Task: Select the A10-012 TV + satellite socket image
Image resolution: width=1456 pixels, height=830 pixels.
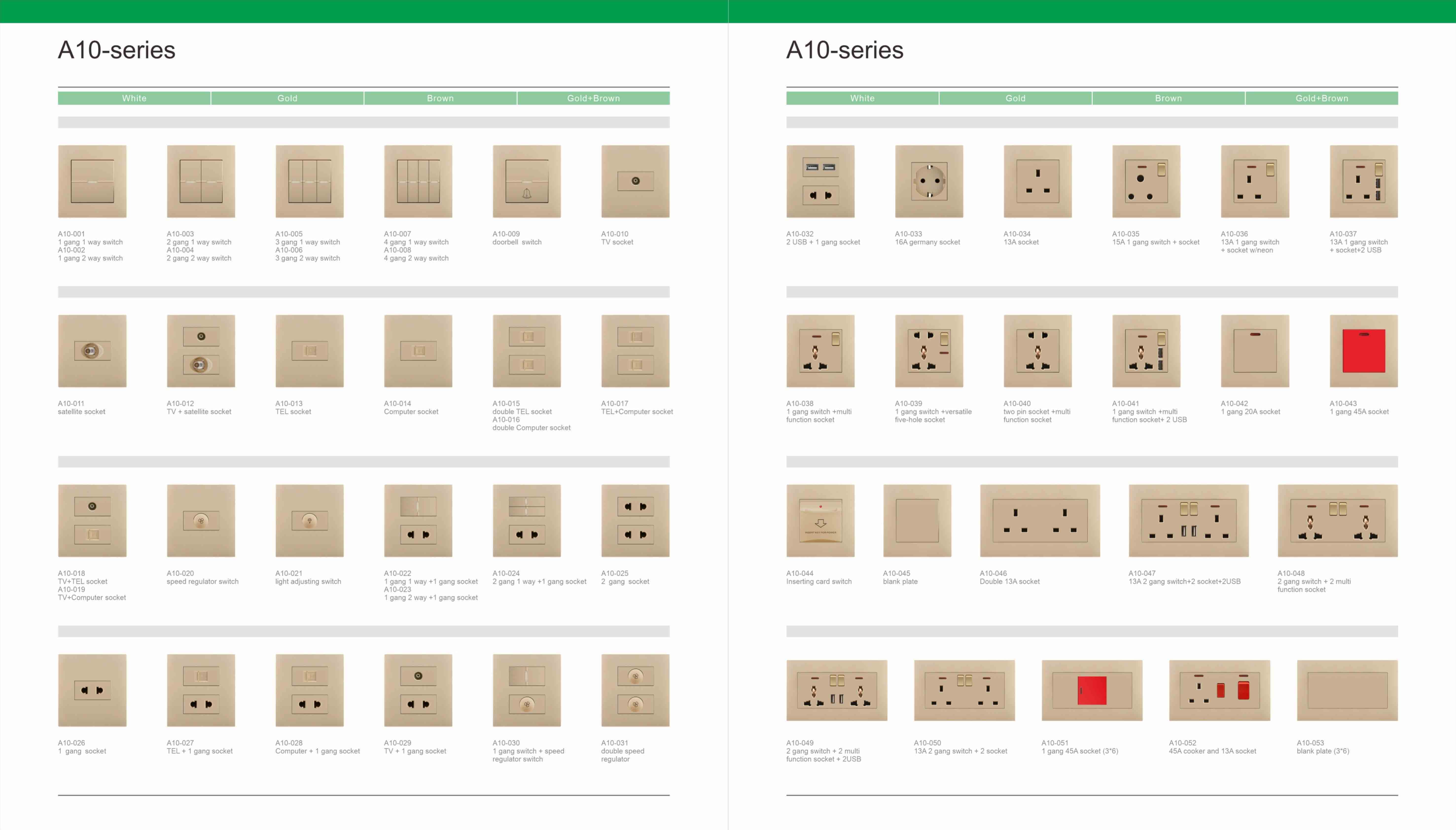Action: point(201,351)
